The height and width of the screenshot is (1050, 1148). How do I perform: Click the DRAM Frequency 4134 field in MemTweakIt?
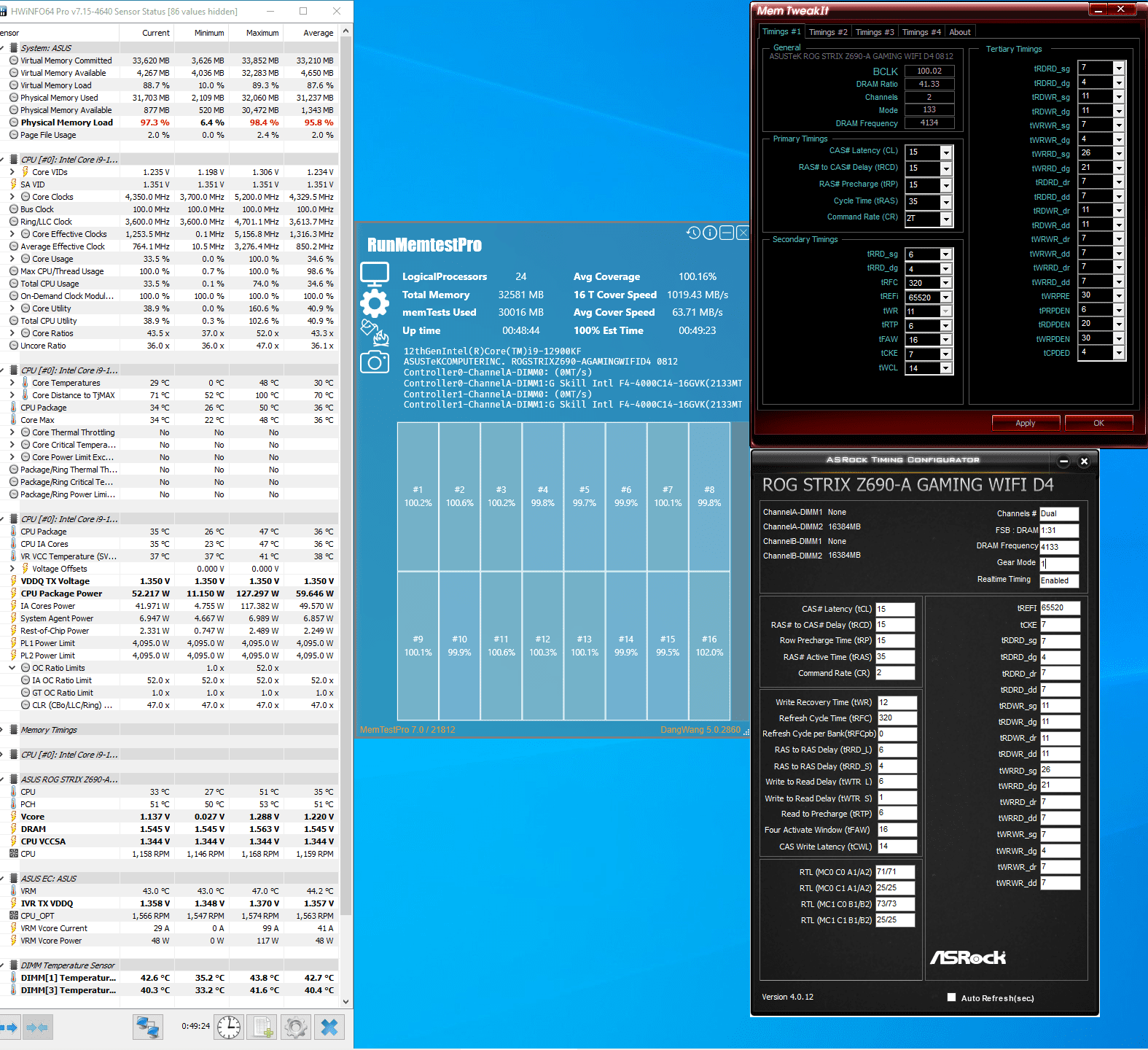(929, 123)
